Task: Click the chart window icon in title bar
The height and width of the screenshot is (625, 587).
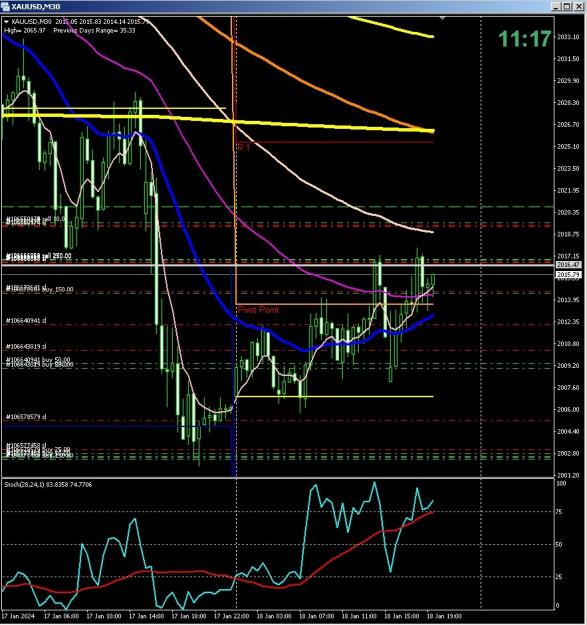Action: coord(6,6)
